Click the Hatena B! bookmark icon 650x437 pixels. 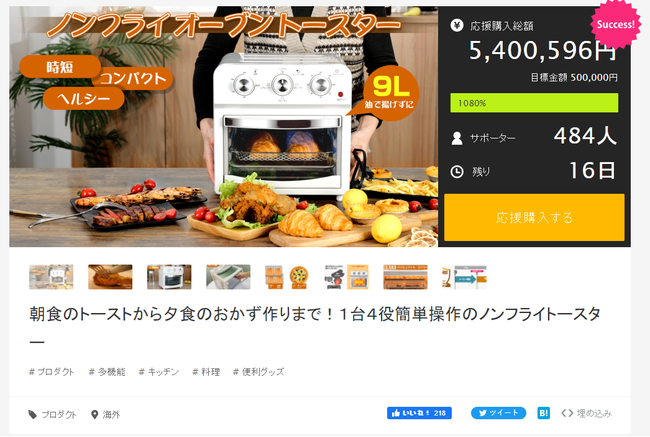[543, 413]
